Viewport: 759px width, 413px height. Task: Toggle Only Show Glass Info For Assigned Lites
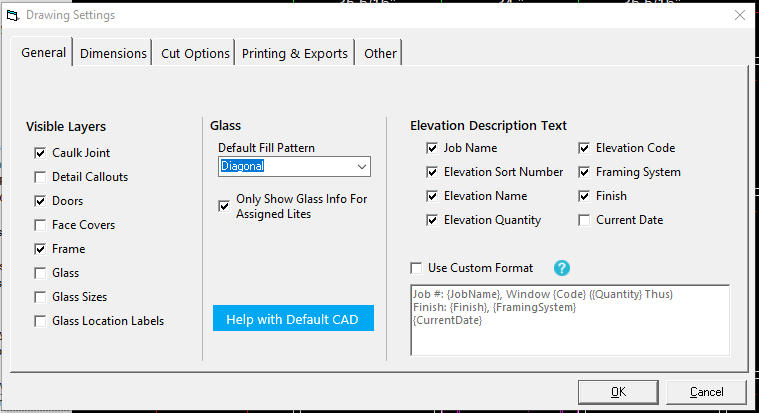click(224, 206)
